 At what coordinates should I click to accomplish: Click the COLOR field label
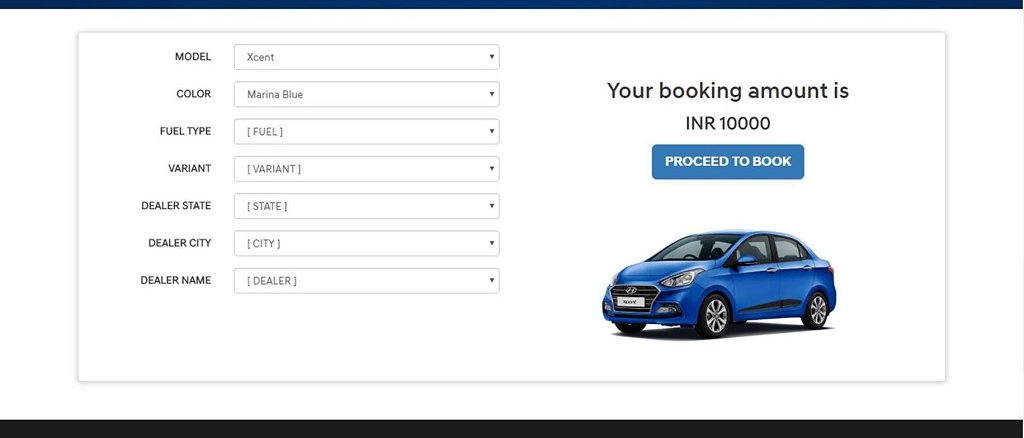tap(193, 94)
